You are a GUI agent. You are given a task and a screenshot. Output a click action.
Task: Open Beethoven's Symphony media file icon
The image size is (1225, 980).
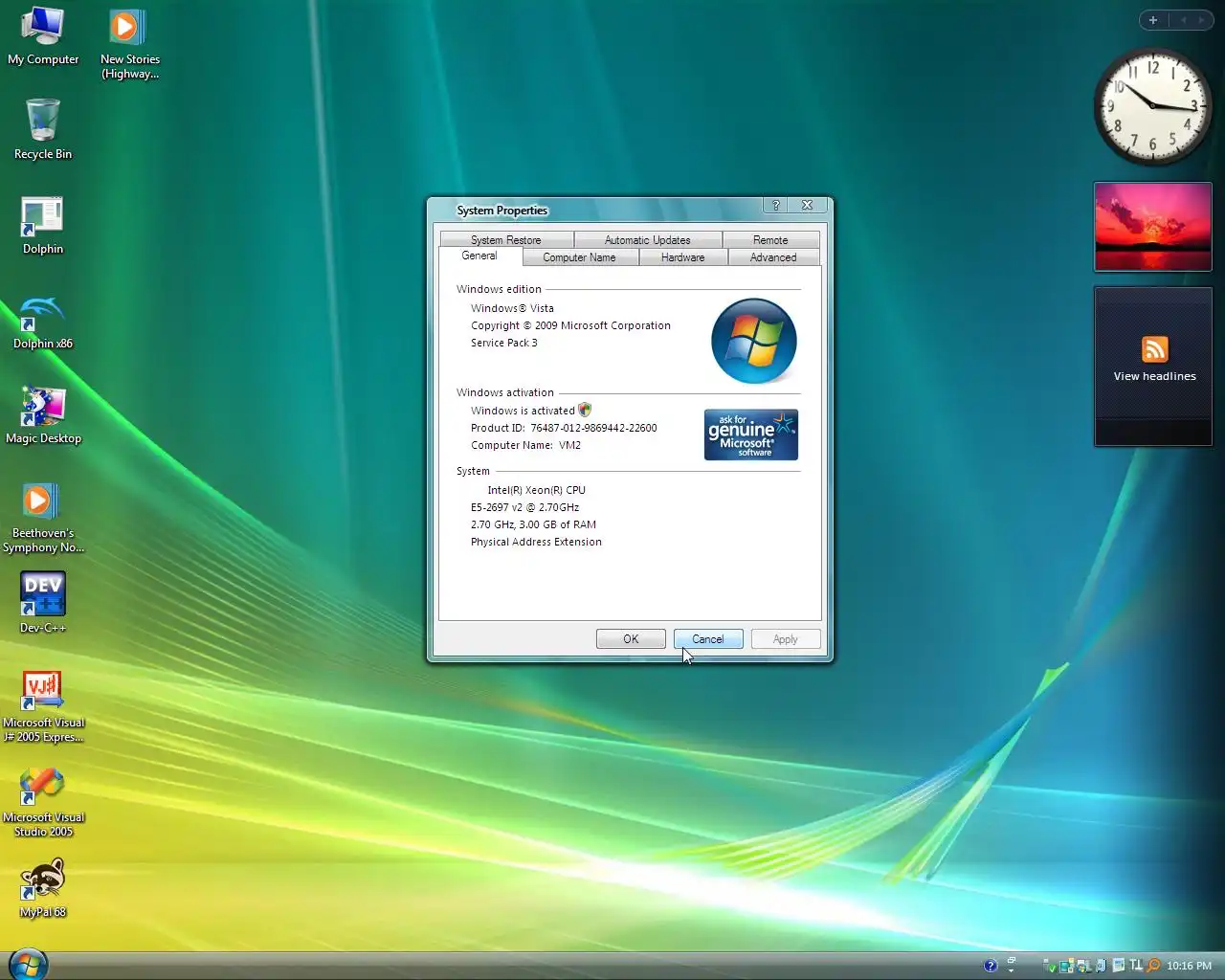(x=43, y=518)
